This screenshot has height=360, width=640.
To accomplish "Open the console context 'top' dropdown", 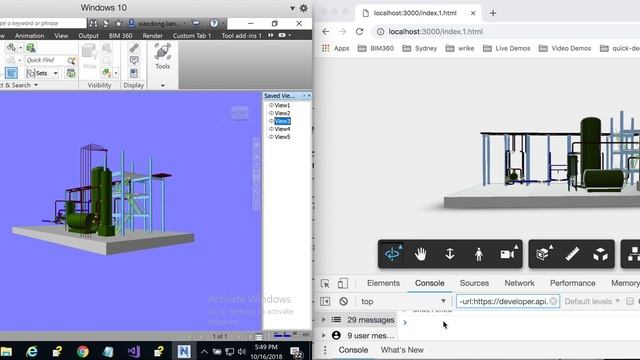I will click(x=403, y=301).
